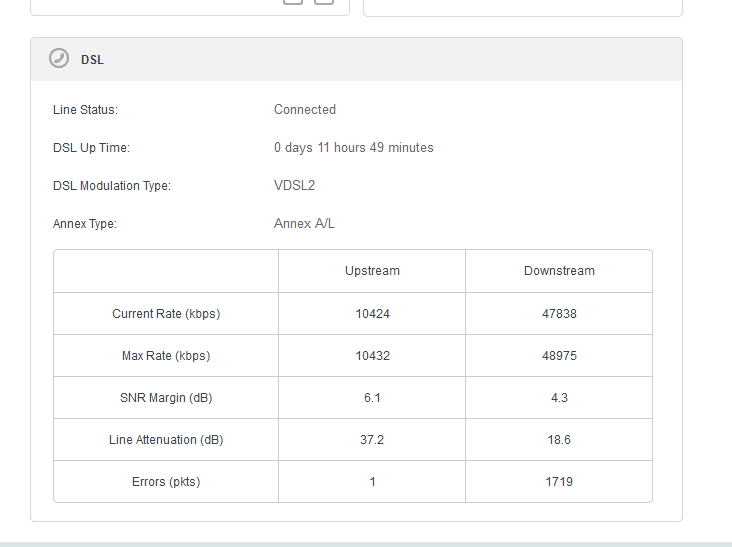
Task: Click the Downstream column header
Action: pyautogui.click(x=559, y=271)
